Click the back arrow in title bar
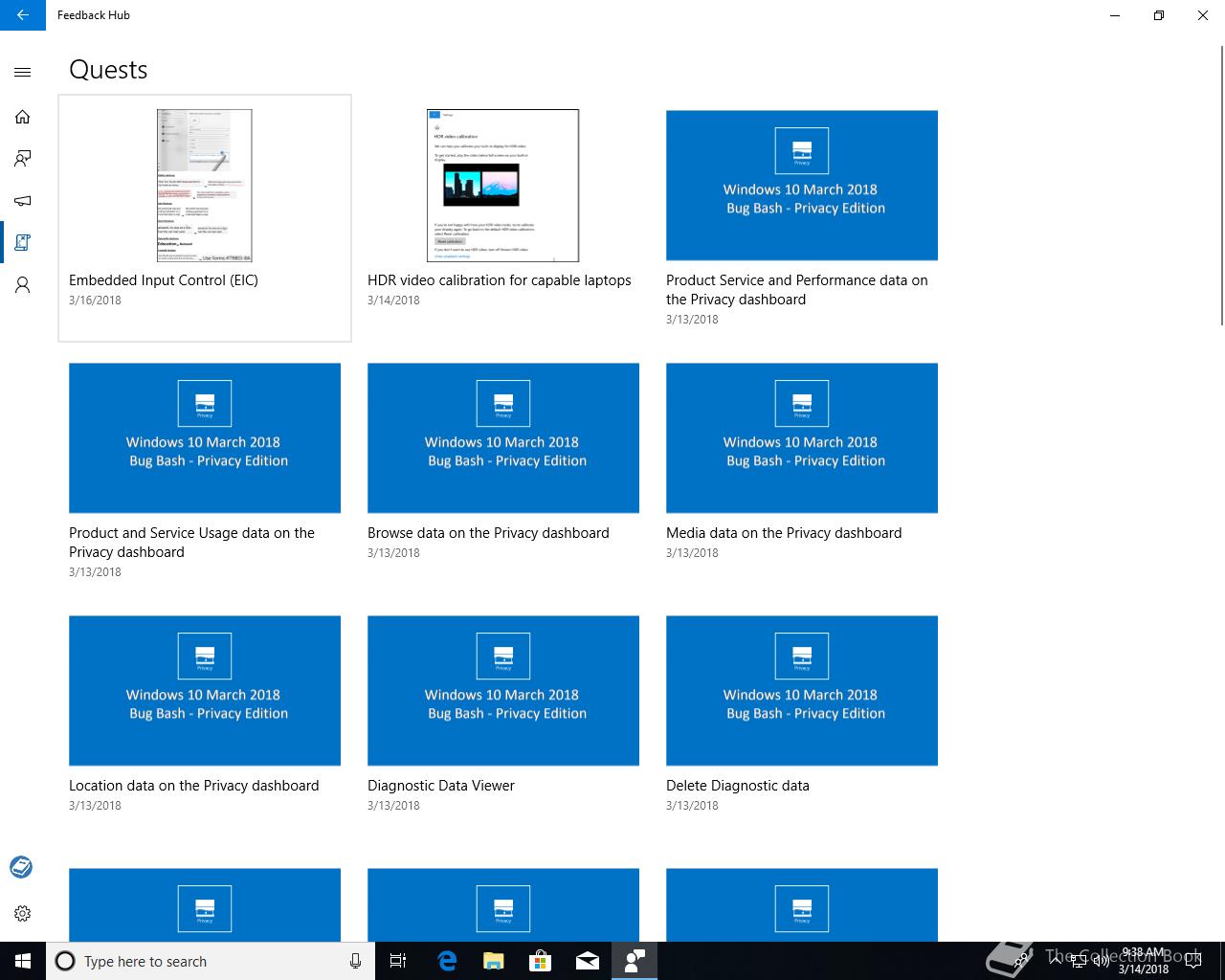 pyautogui.click(x=23, y=15)
